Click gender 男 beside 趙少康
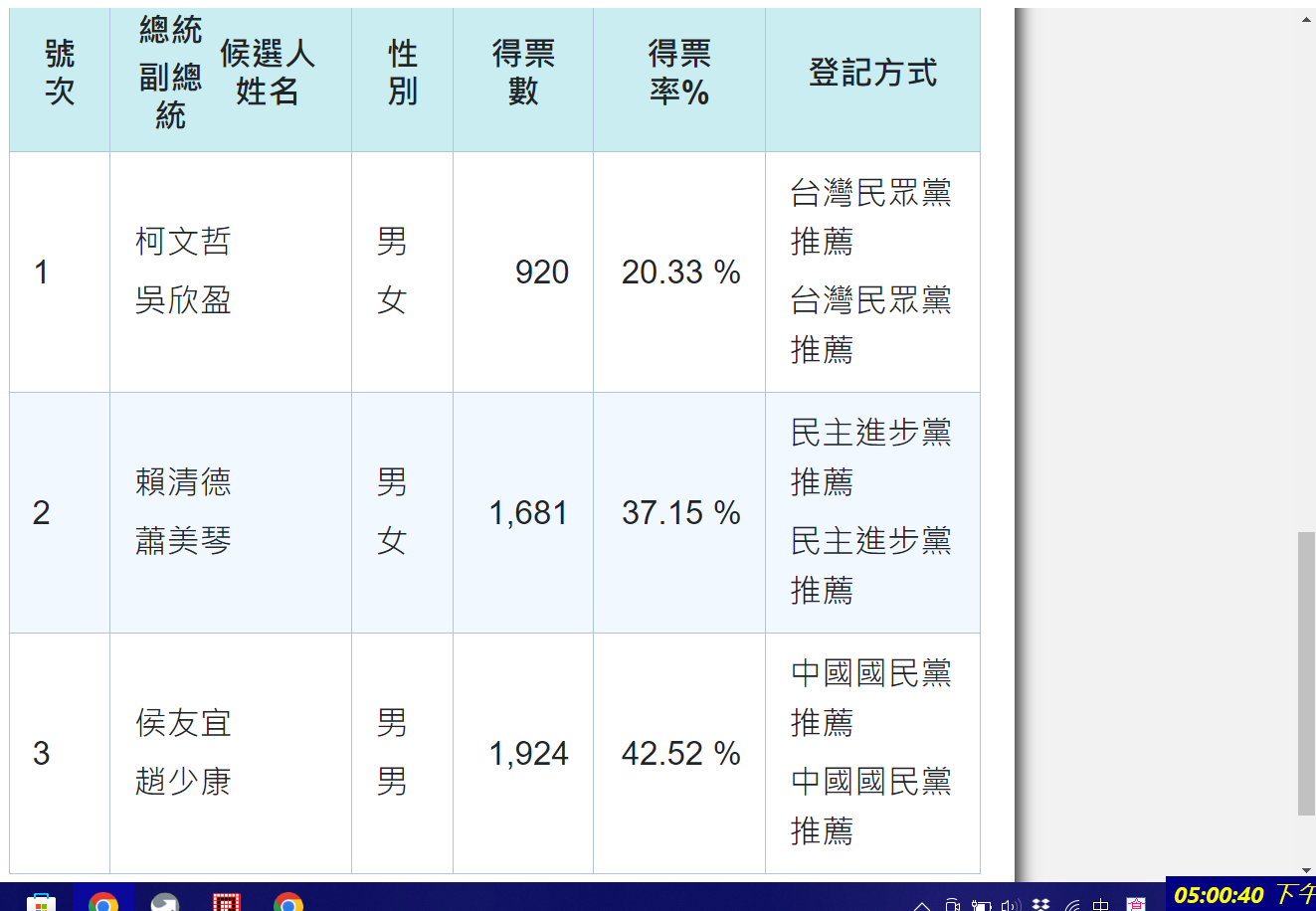 pyautogui.click(x=392, y=782)
